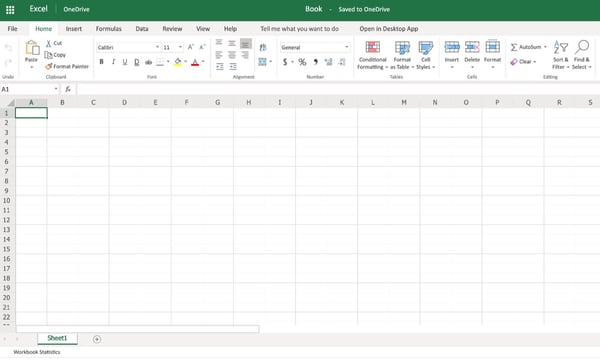Toggle Underline formatting
The height and width of the screenshot is (360, 600).
click(125, 62)
